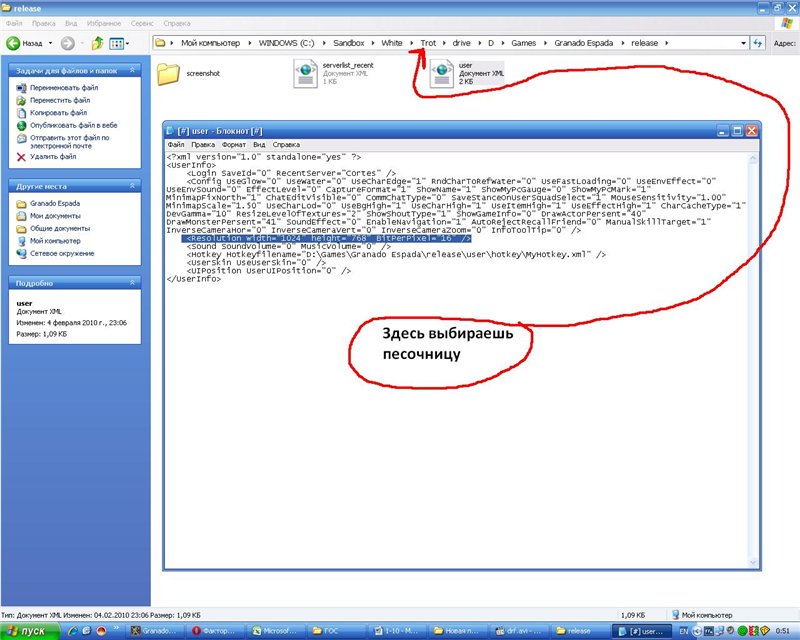
Task: Open Notepad's Формат menu
Action: (234, 144)
